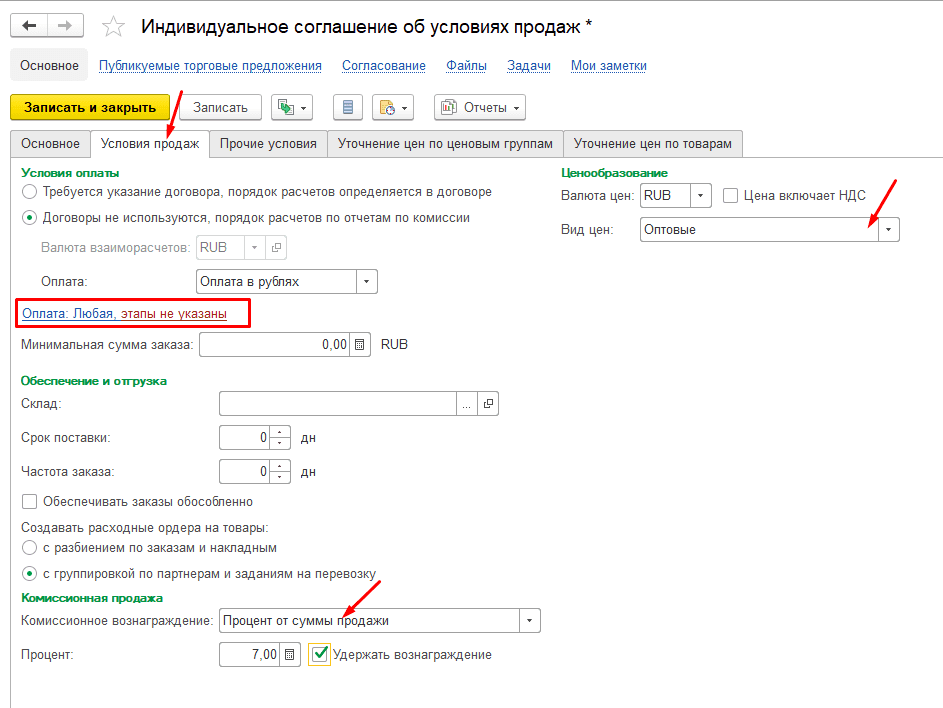Viewport: 943px width, 708px height.
Task: Open Уточнение цен по товарам tab
Action: 652,144
